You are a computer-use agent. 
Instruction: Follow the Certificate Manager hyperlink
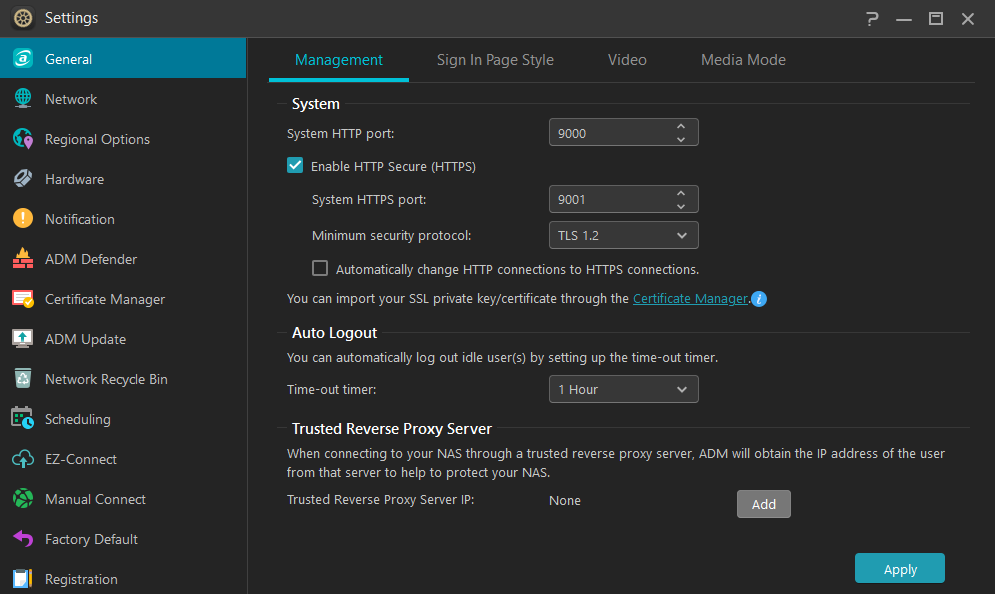click(x=690, y=298)
